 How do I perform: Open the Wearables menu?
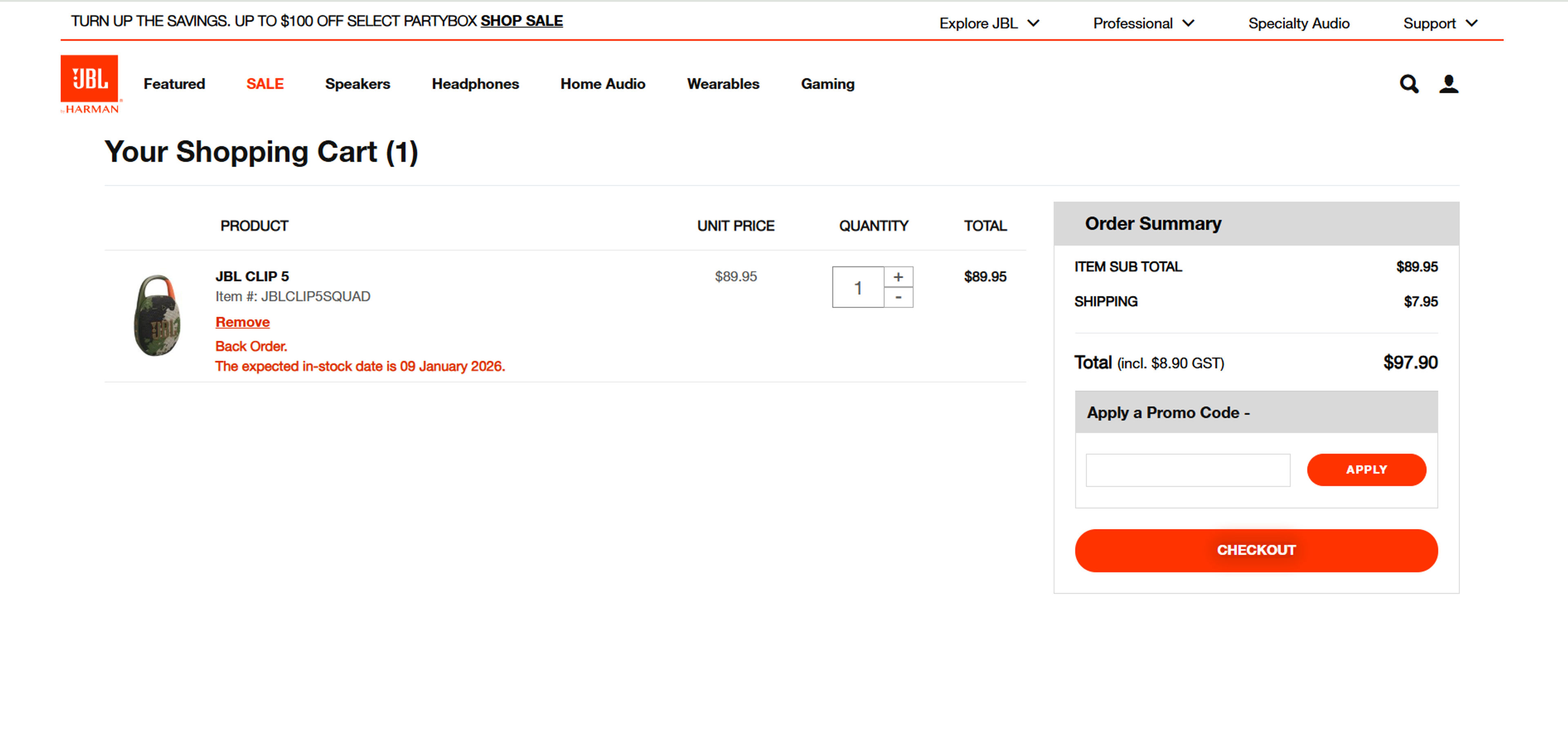click(x=722, y=83)
